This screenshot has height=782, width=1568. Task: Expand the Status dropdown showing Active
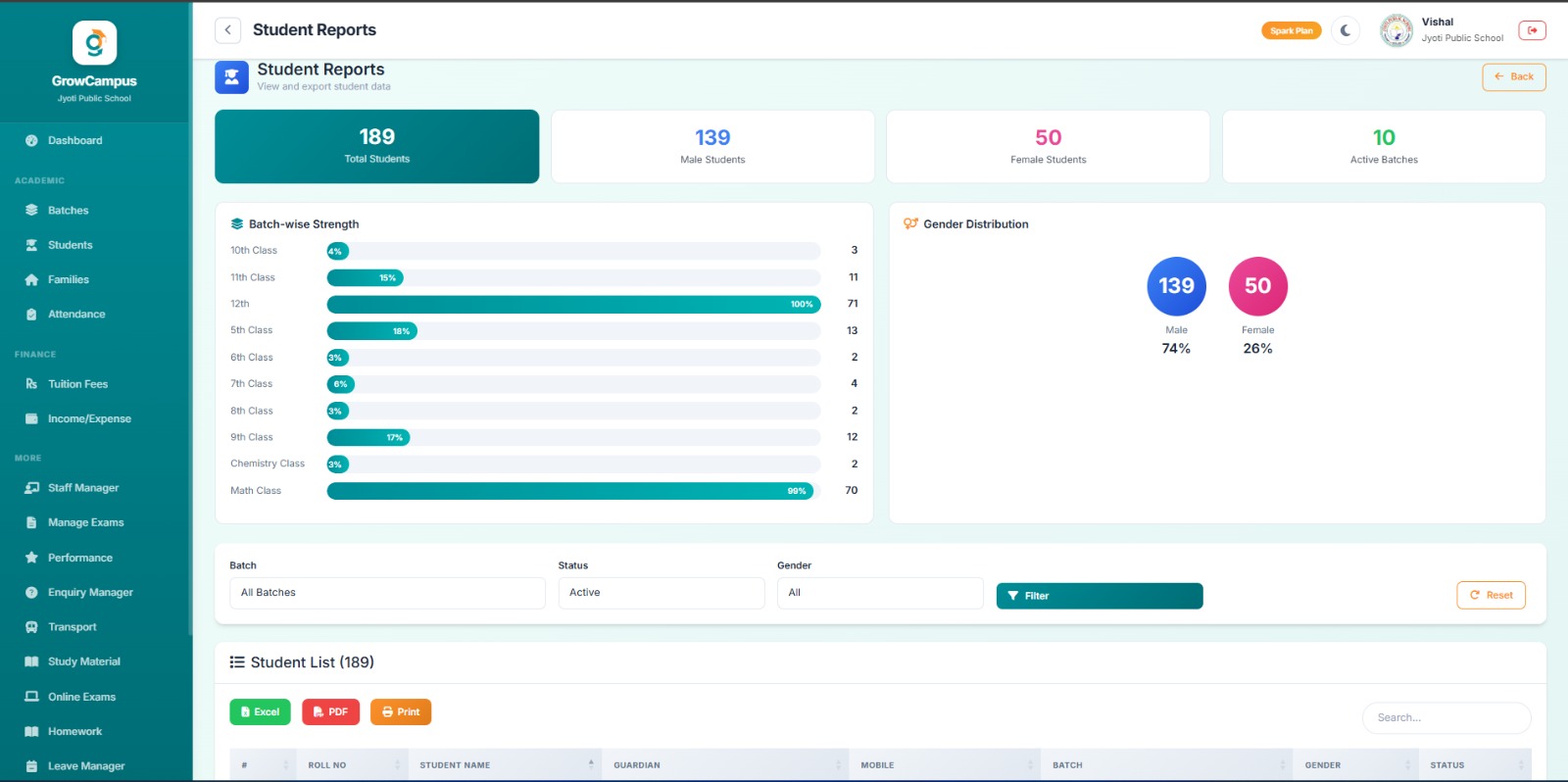coord(661,593)
